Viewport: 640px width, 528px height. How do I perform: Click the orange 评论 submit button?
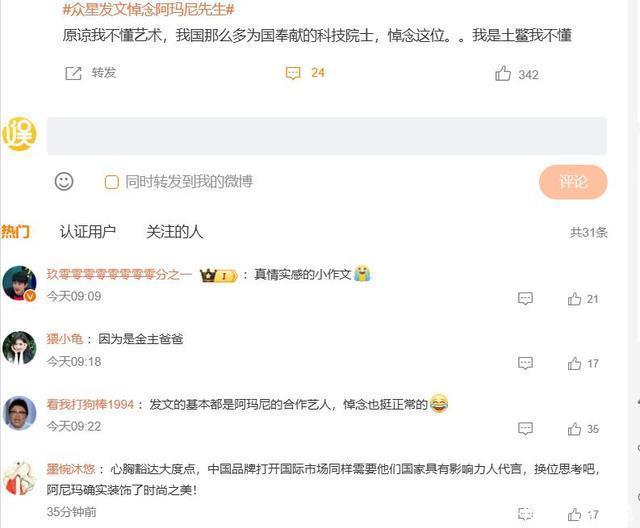coord(573,182)
